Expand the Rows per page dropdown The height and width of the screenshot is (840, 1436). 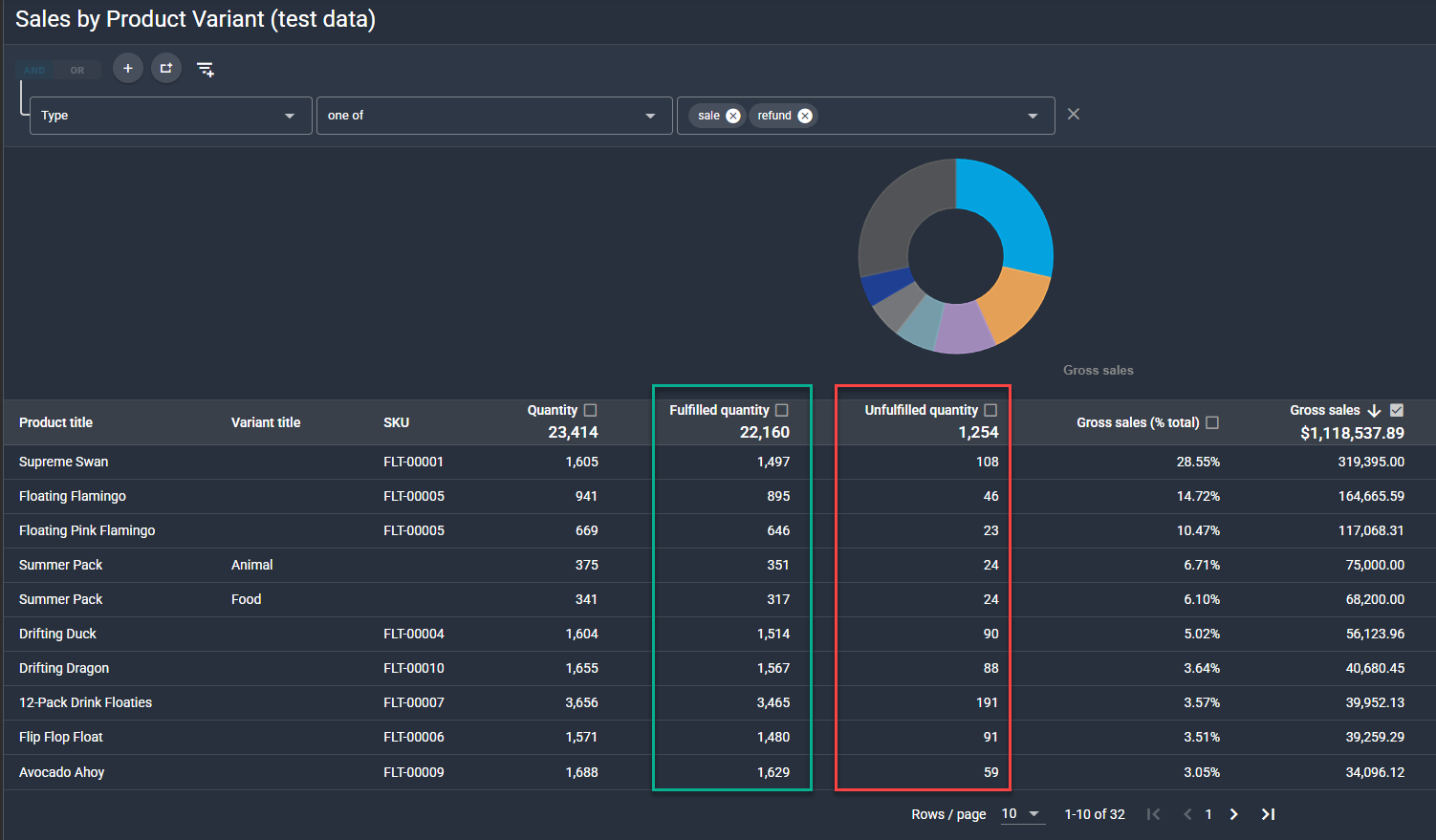(1021, 814)
